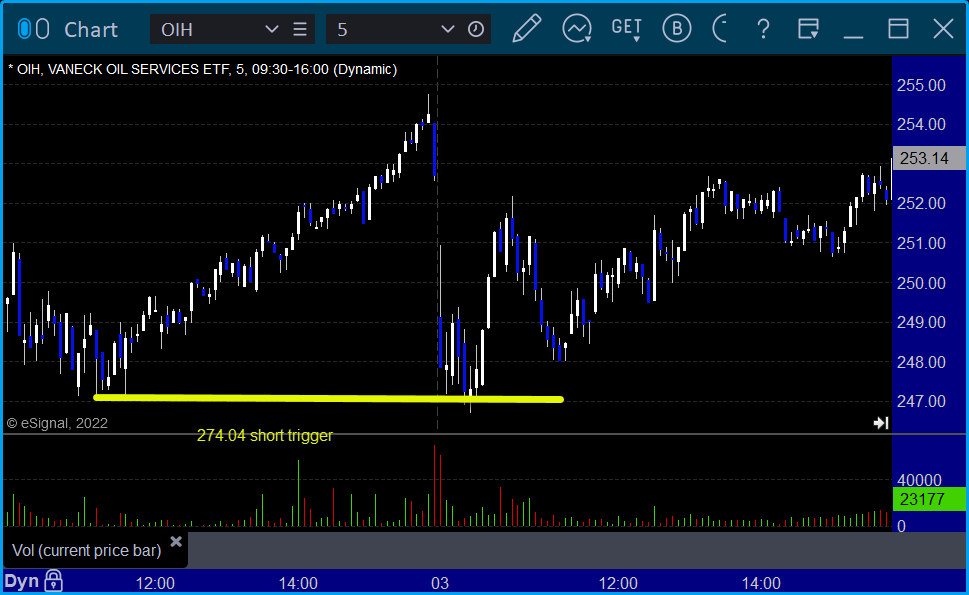Click the current price 253.14 marker
This screenshot has width=969, height=595.
pyautogui.click(x=929, y=158)
